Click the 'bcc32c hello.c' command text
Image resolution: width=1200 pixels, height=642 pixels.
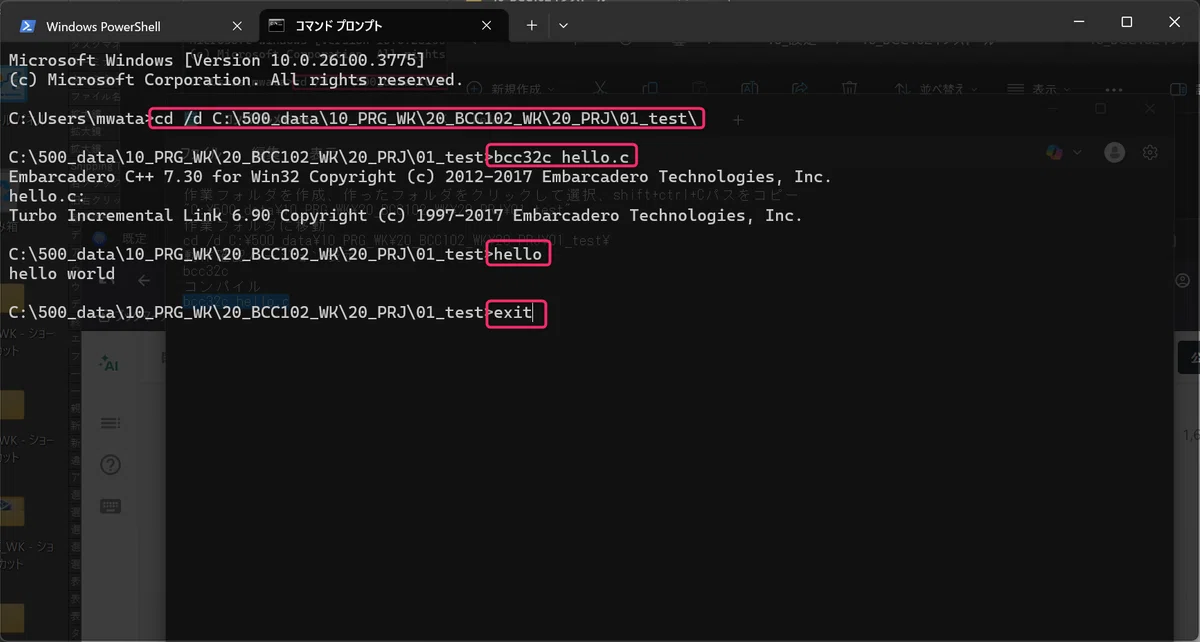561,157
